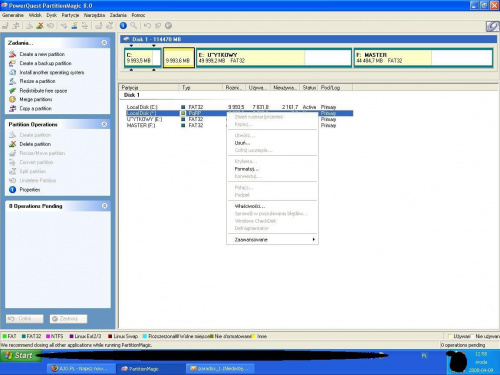Click the PL language indicator in the tray
Screen dimensions: 500x375
pos(424,356)
